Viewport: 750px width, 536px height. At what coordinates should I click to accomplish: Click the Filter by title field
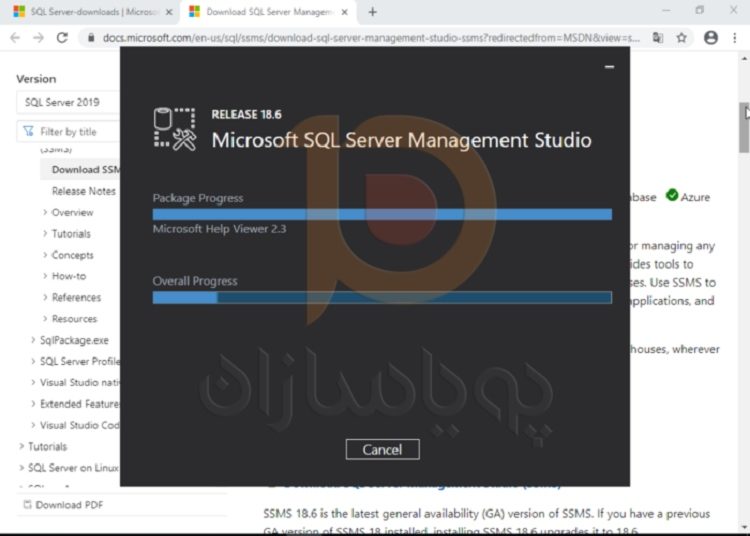(70, 131)
